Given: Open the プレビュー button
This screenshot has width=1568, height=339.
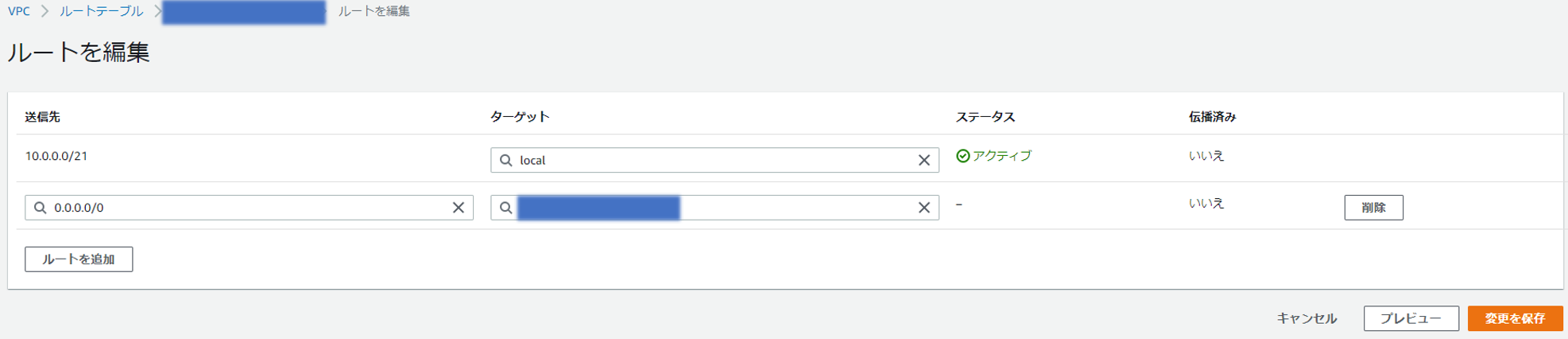Looking at the screenshot, I should 1411,318.
